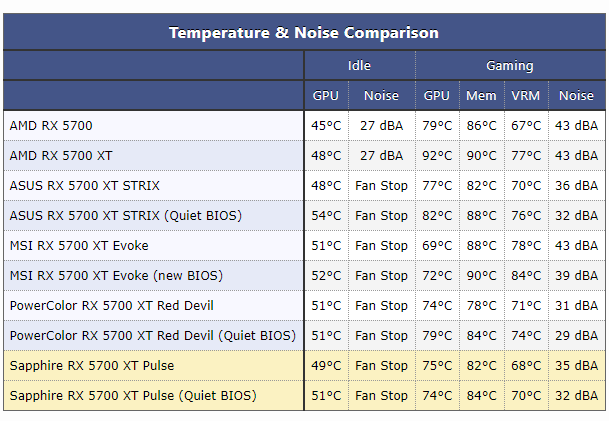Click the "Mem" column header

(x=481, y=96)
